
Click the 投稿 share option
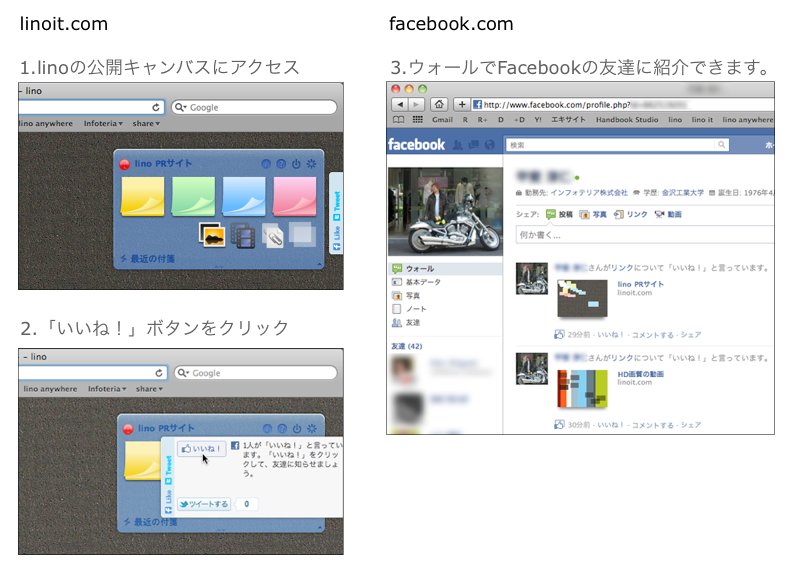(x=560, y=214)
